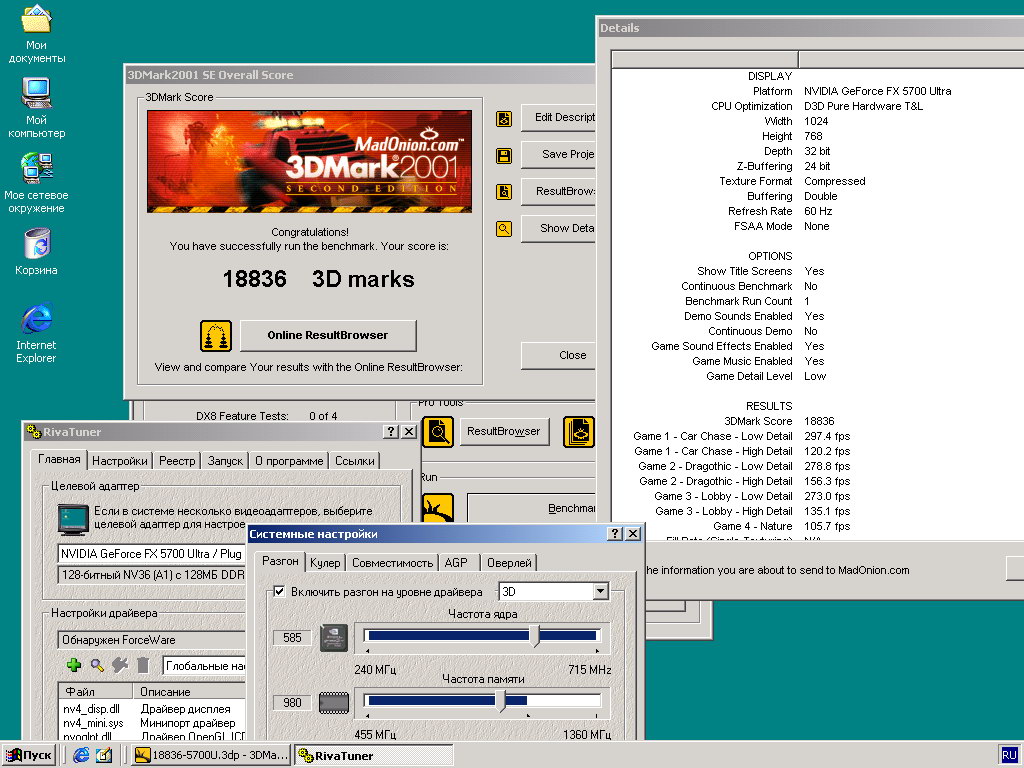Open the Совместимость tab
Screen dimensions: 1024x768
(392, 562)
